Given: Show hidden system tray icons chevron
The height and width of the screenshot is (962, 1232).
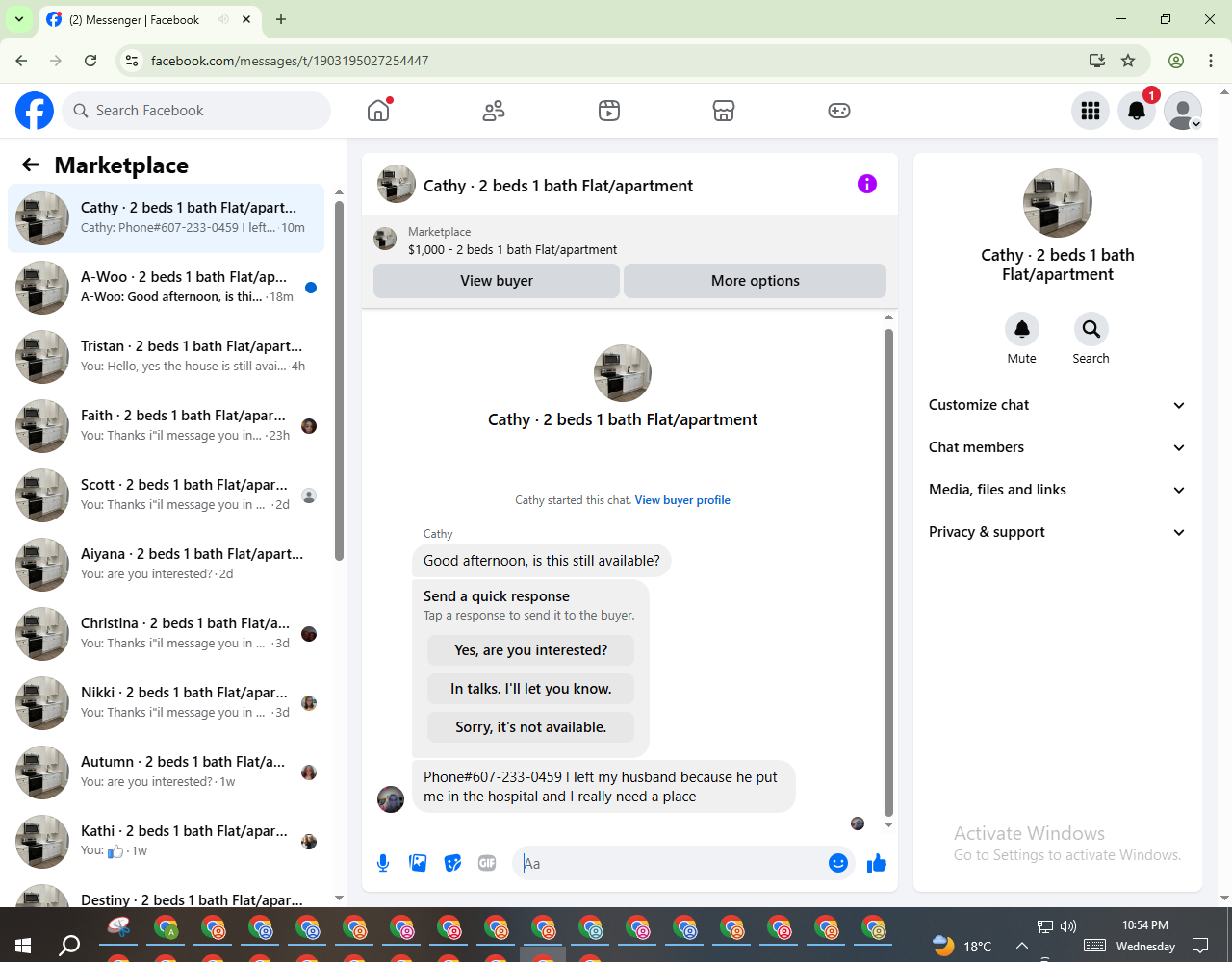Looking at the screenshot, I should point(1022,947).
